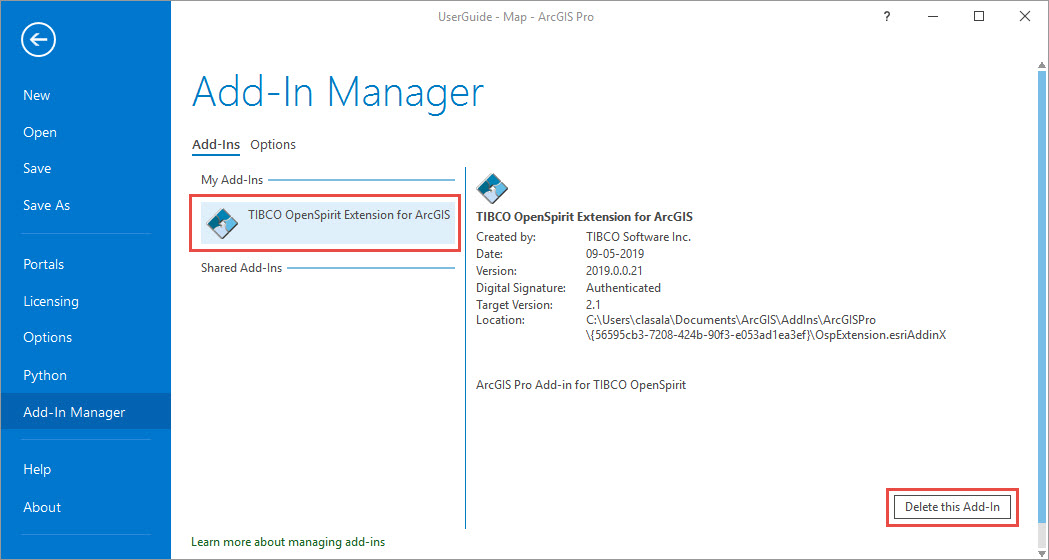Click the scrollbar up arrow
1049x560 pixels.
[1042, 65]
